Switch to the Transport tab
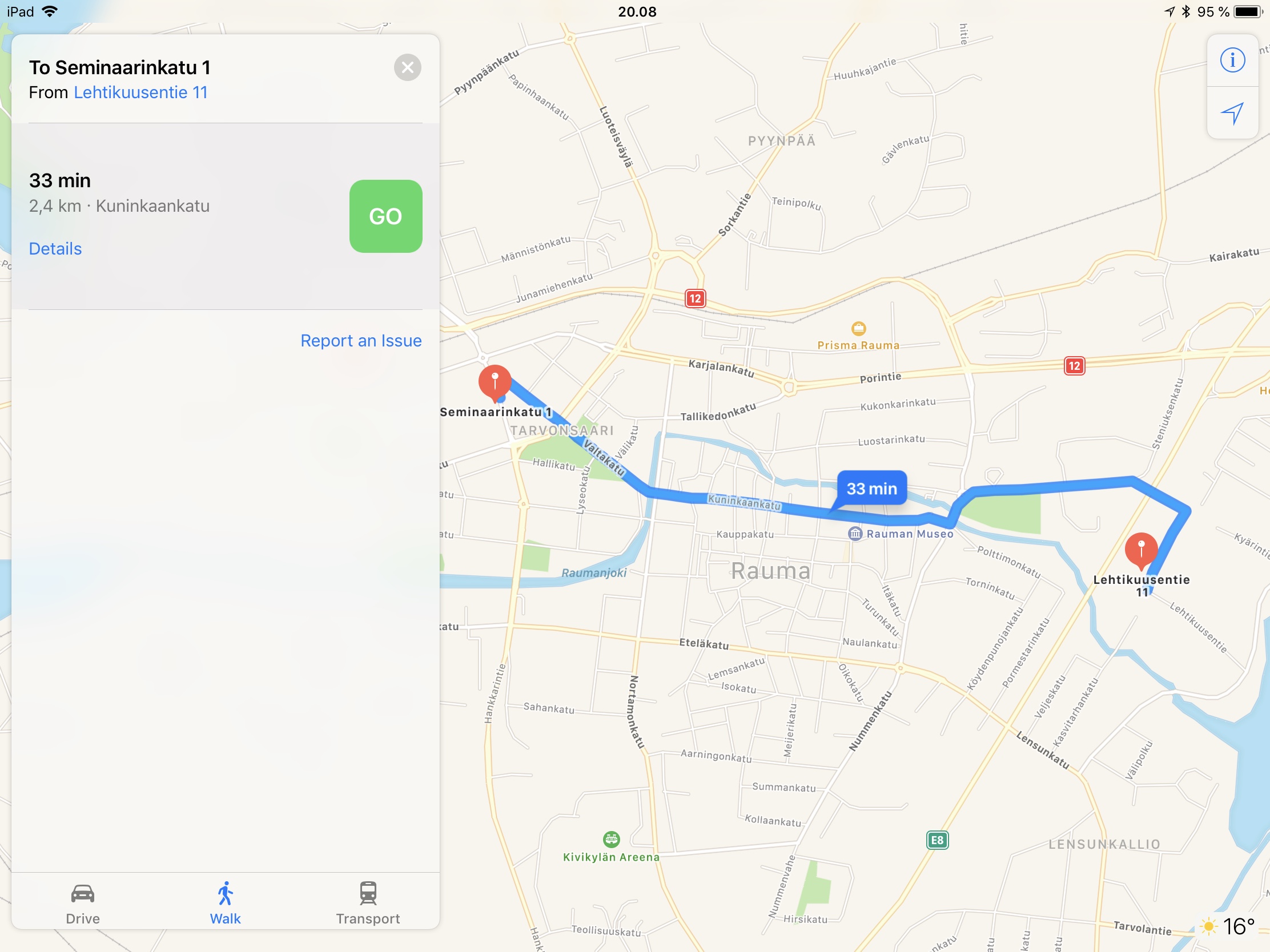 (x=368, y=903)
